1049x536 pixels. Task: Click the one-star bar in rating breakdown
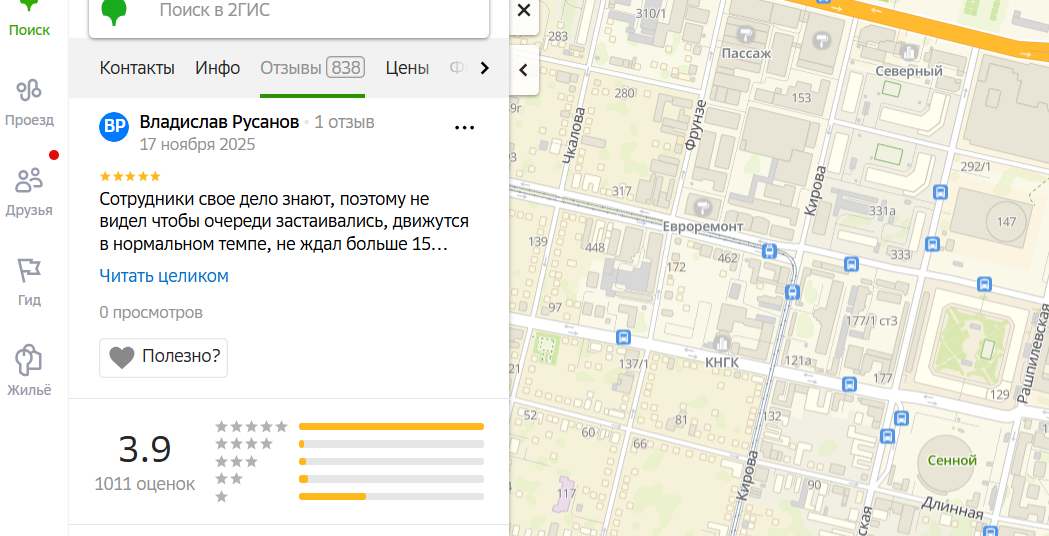click(x=391, y=497)
